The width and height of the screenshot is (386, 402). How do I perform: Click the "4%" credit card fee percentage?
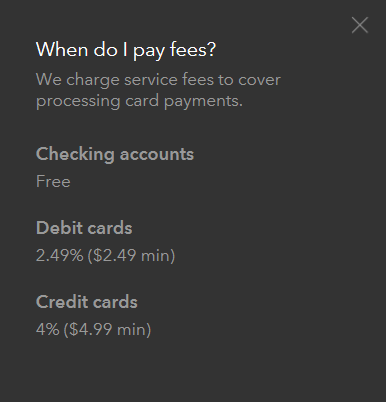[48, 330]
